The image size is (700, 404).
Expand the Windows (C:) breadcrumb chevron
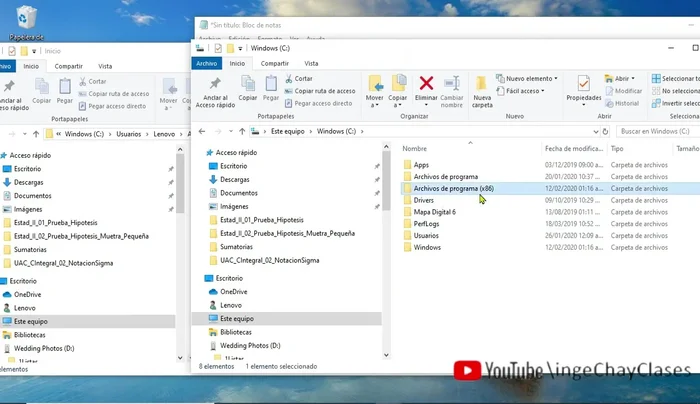click(x=362, y=131)
